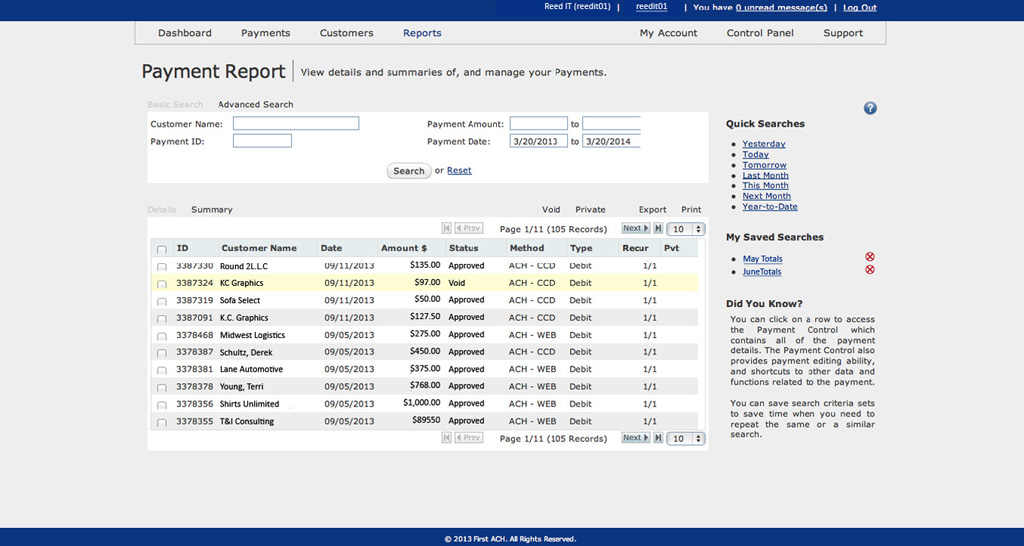Go to first page in bottom pager
The image size is (1024, 546).
[447, 438]
